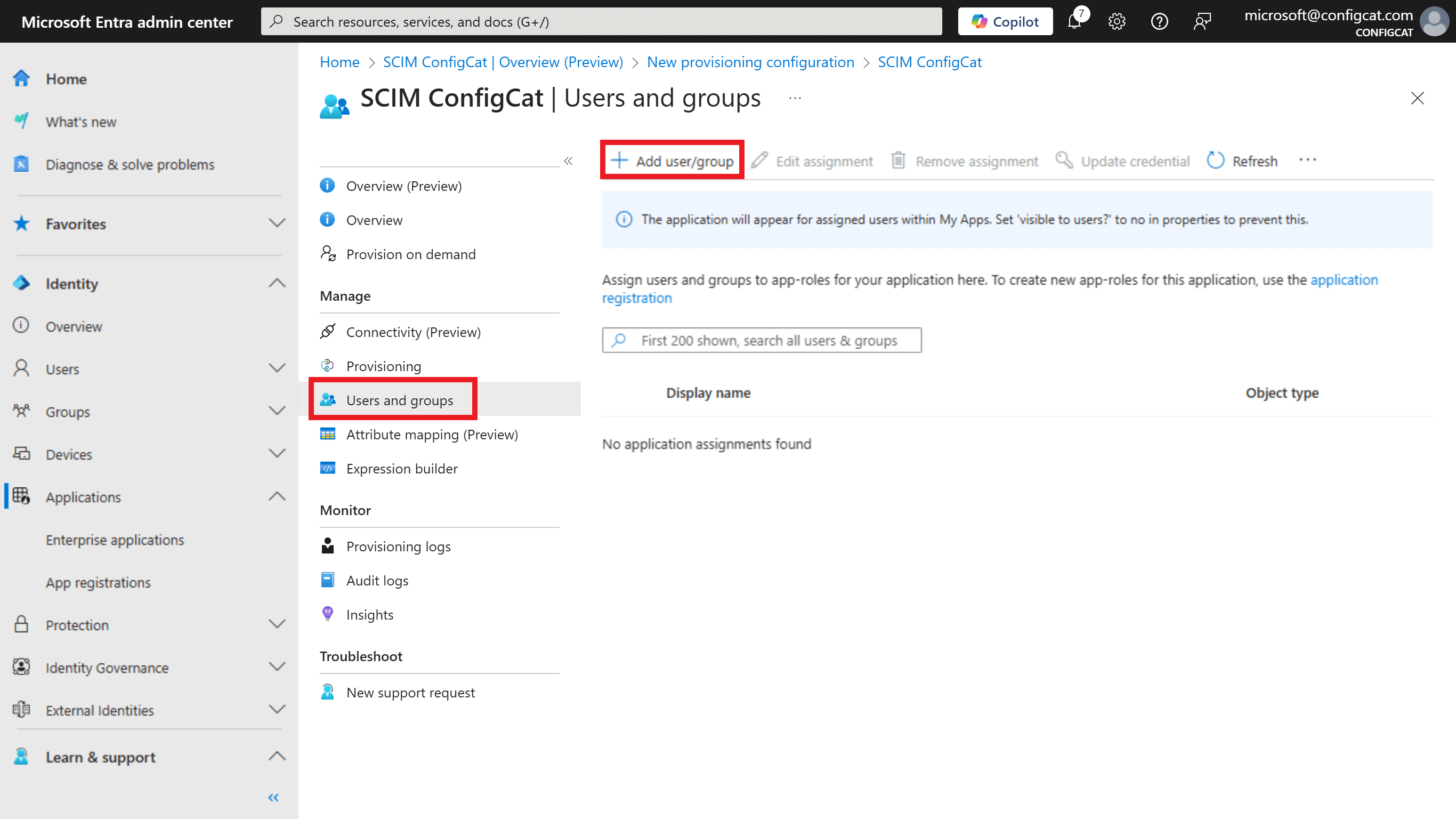Open the notifications bell

point(1074,21)
